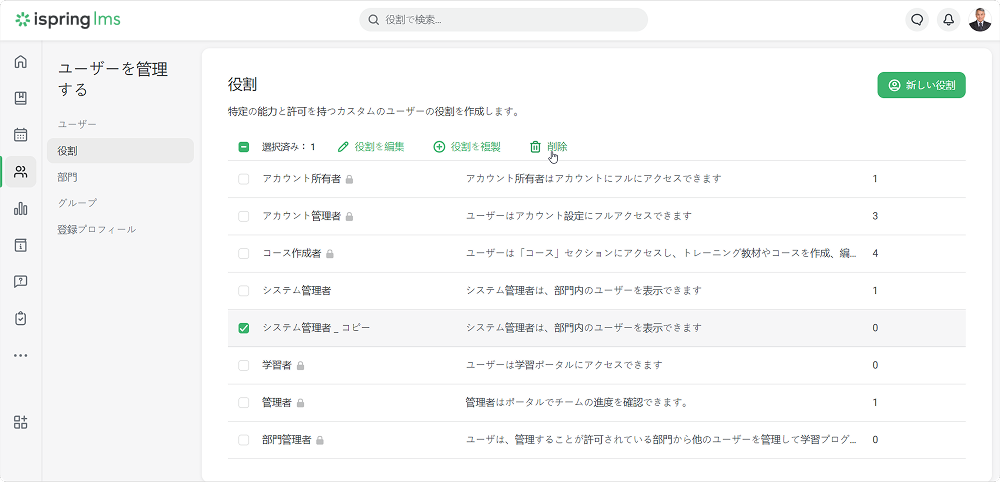Focus the 役割で検索 search field
The image size is (1000, 482).
pyautogui.click(x=503, y=20)
